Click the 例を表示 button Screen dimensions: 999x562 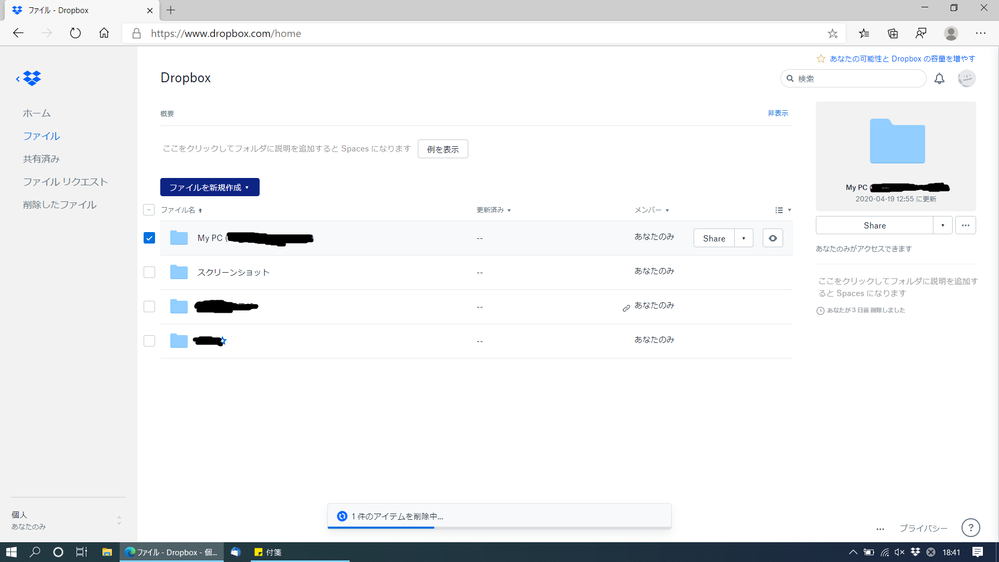pos(443,149)
